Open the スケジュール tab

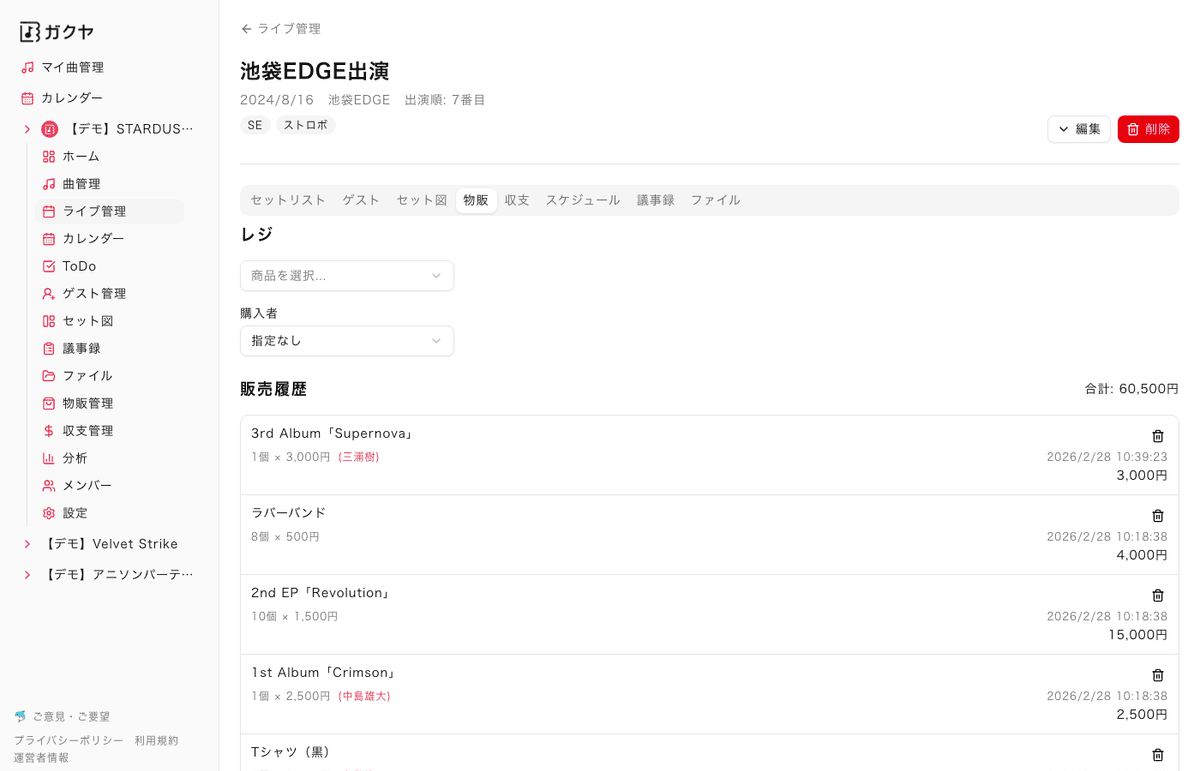pyautogui.click(x=582, y=199)
